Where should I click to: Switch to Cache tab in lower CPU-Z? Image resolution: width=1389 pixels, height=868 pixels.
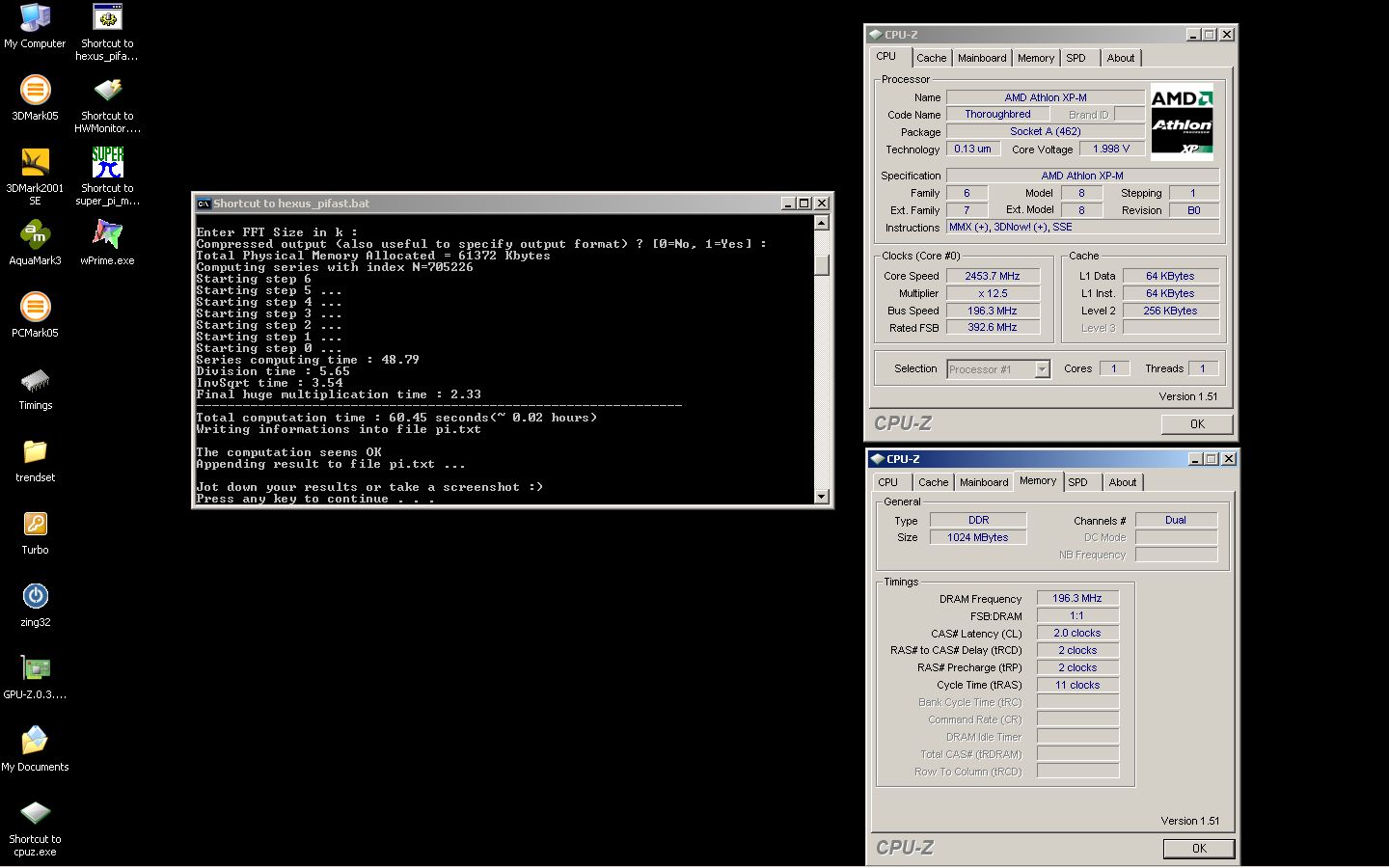coord(933,482)
